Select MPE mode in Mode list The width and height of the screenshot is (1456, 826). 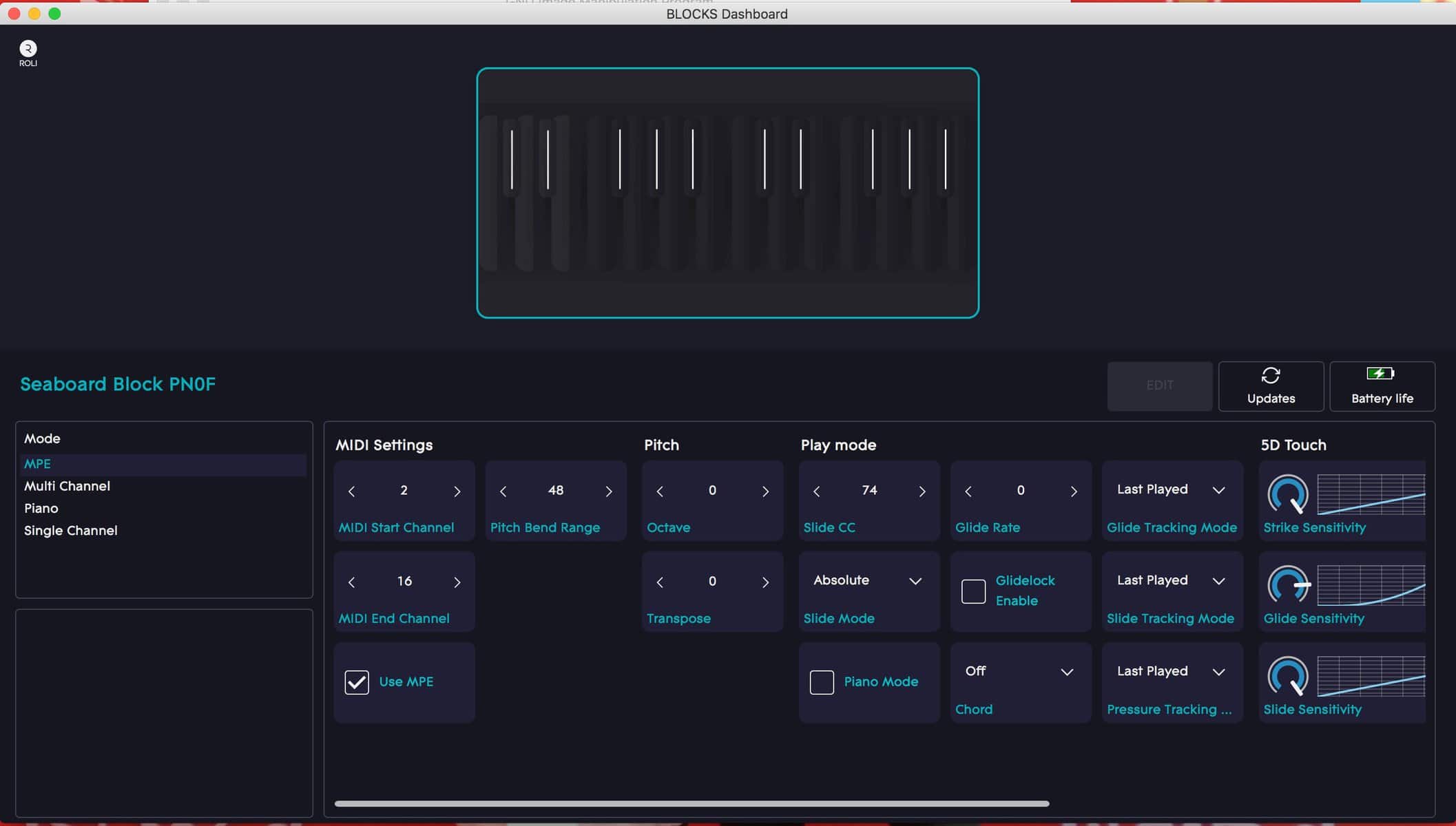click(x=164, y=464)
